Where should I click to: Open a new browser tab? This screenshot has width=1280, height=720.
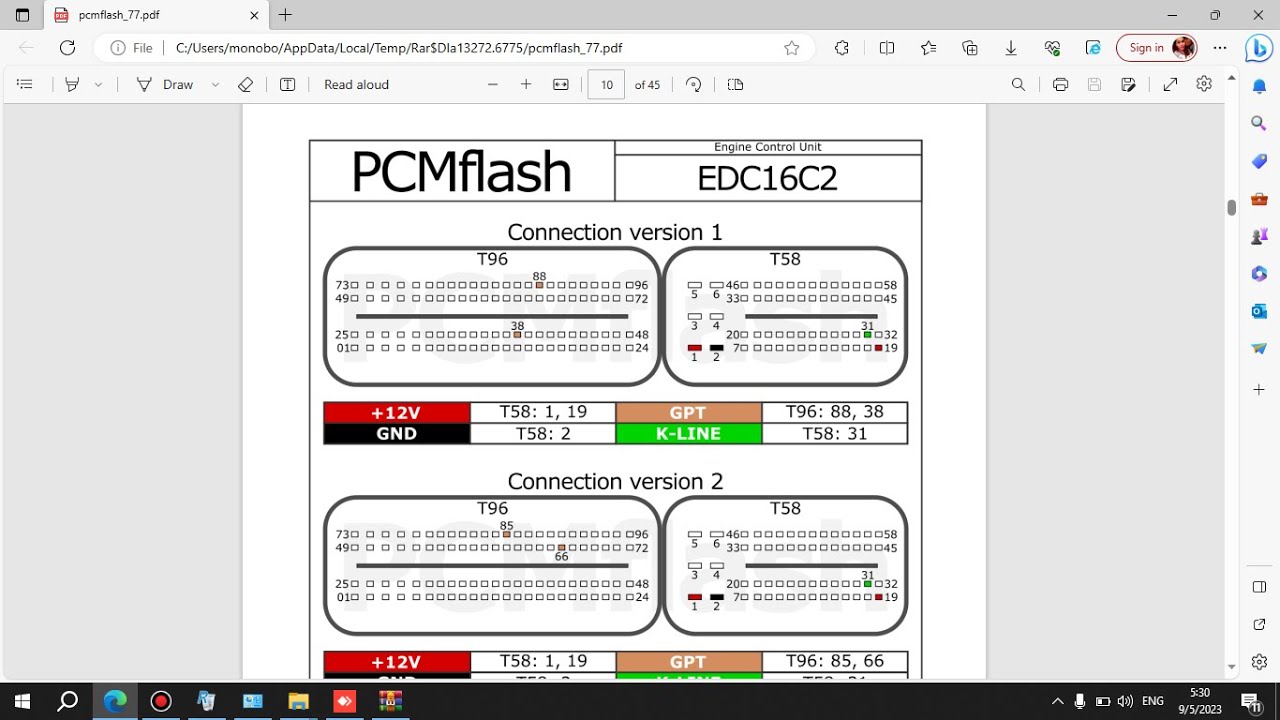click(286, 15)
